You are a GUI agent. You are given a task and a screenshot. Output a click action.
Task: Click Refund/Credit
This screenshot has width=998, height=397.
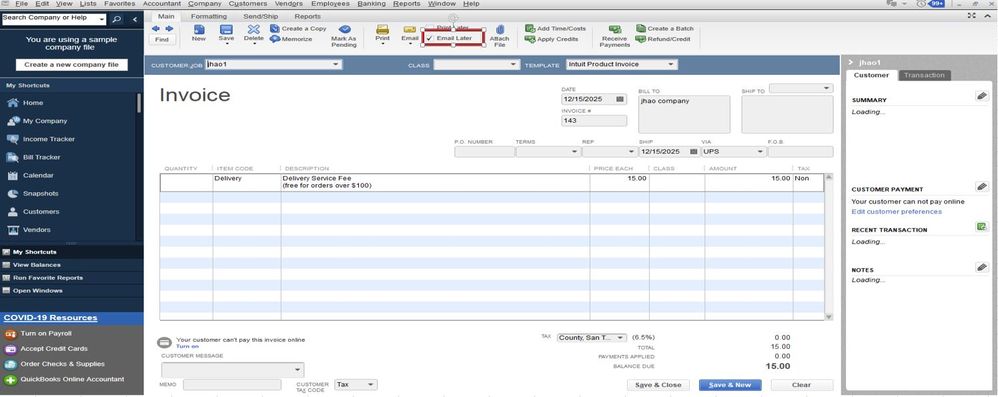[663, 39]
